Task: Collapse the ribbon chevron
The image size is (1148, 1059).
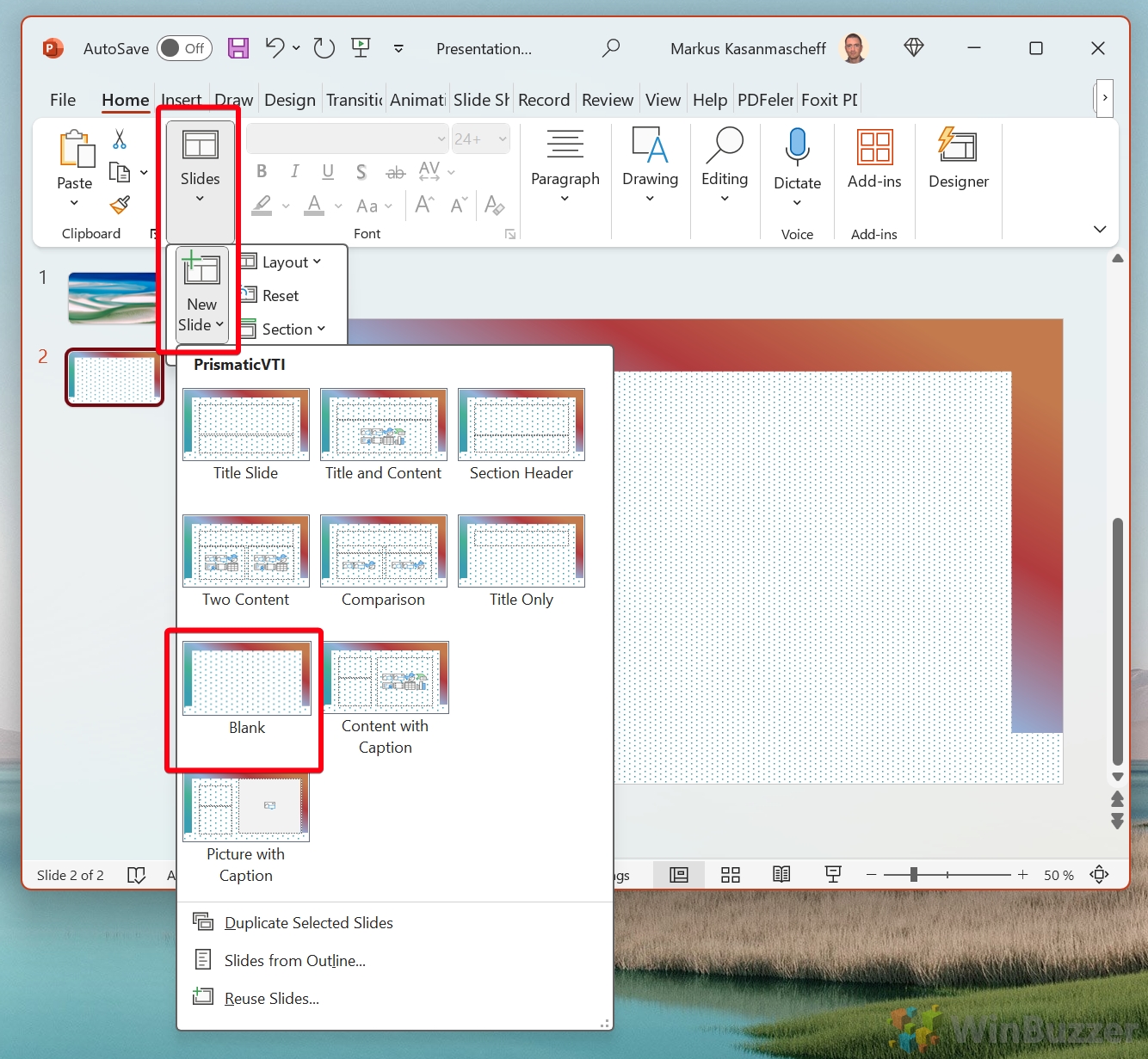Action: click(x=1099, y=229)
